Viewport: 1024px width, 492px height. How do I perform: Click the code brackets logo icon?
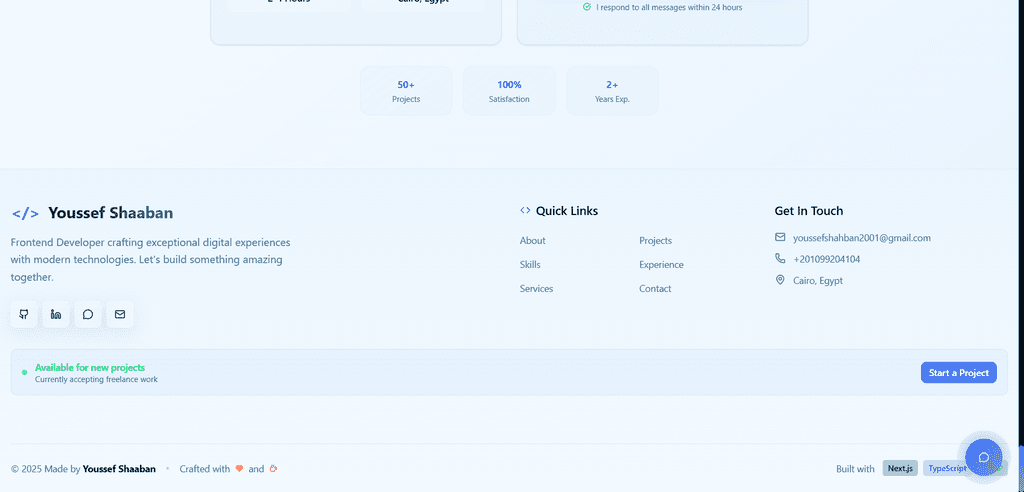pyautogui.click(x=25, y=213)
